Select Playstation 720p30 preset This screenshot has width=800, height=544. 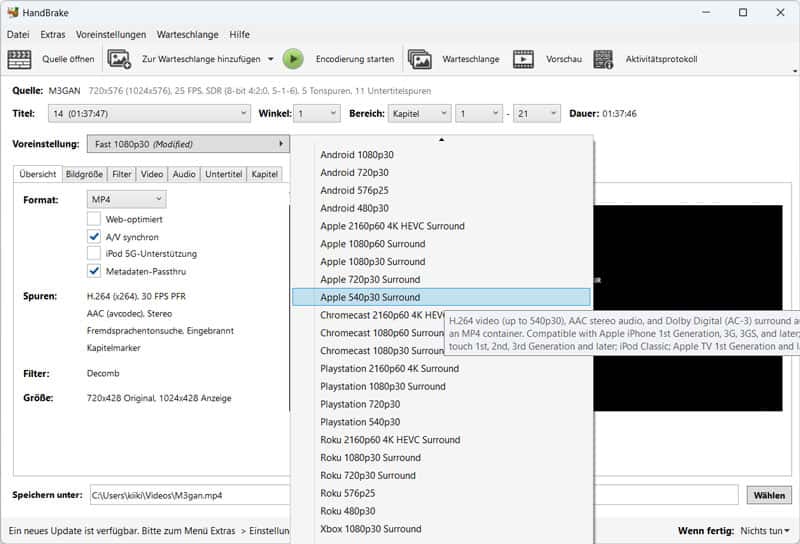point(441,404)
